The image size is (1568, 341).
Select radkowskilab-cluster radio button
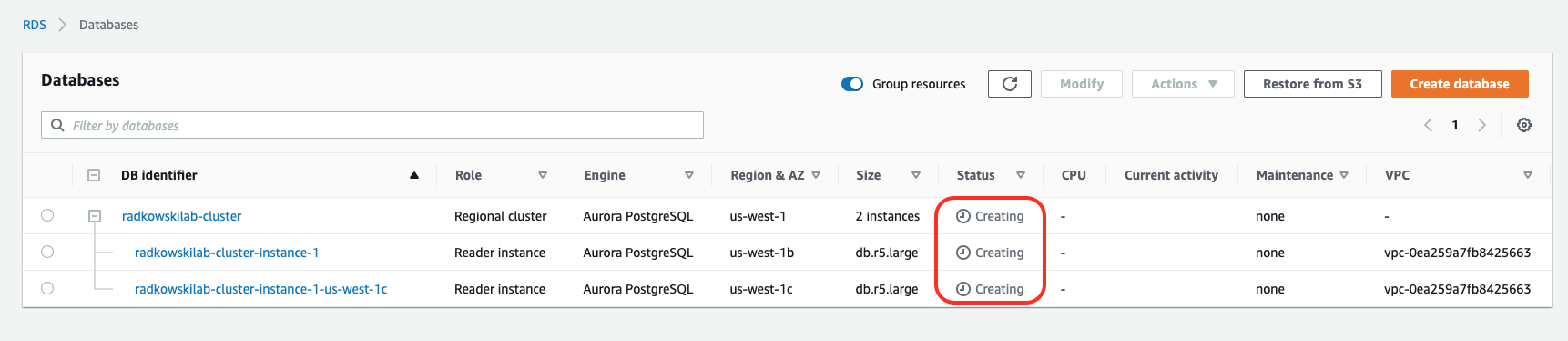tap(47, 215)
